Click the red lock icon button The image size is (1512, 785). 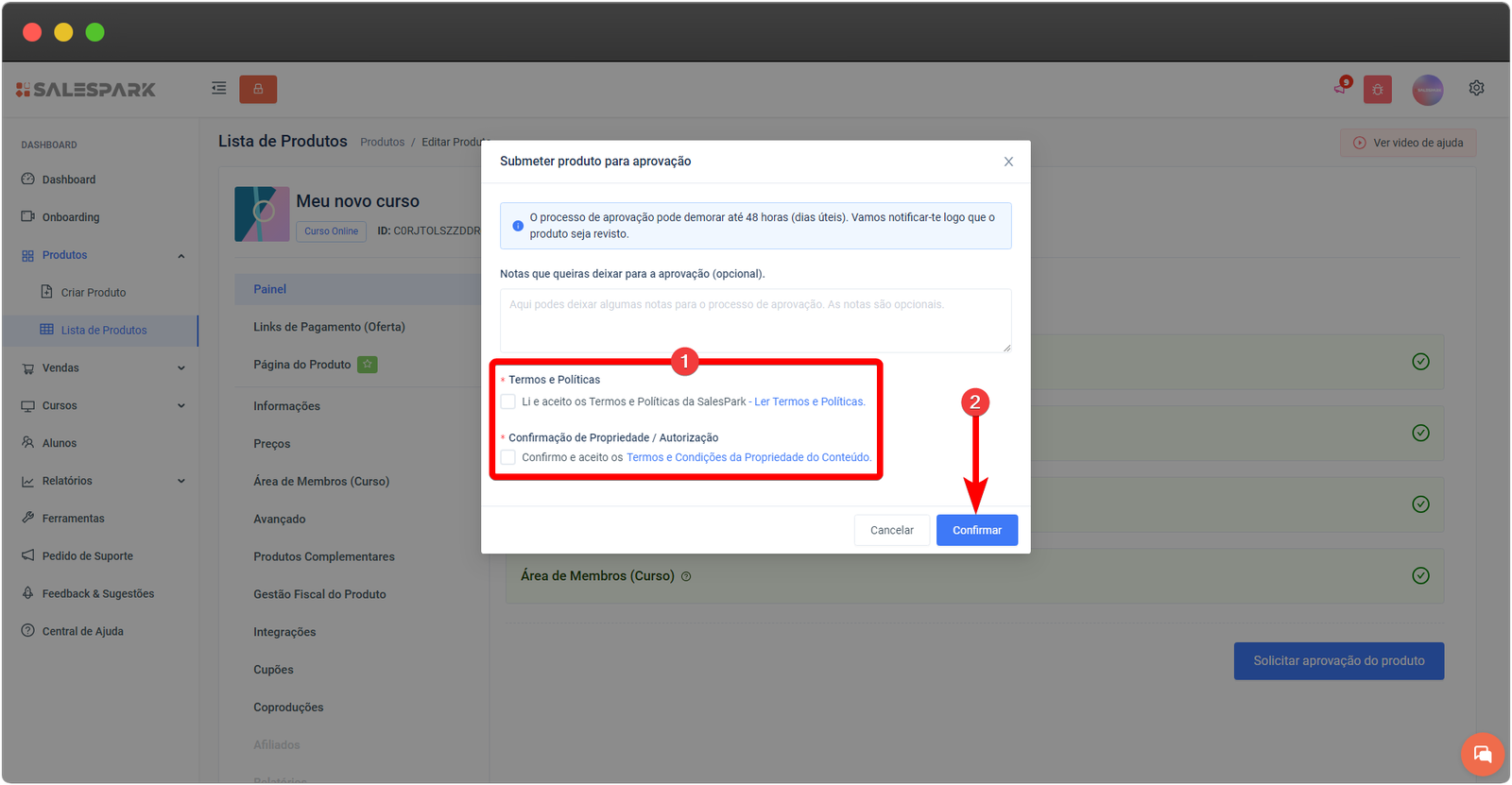click(x=258, y=89)
